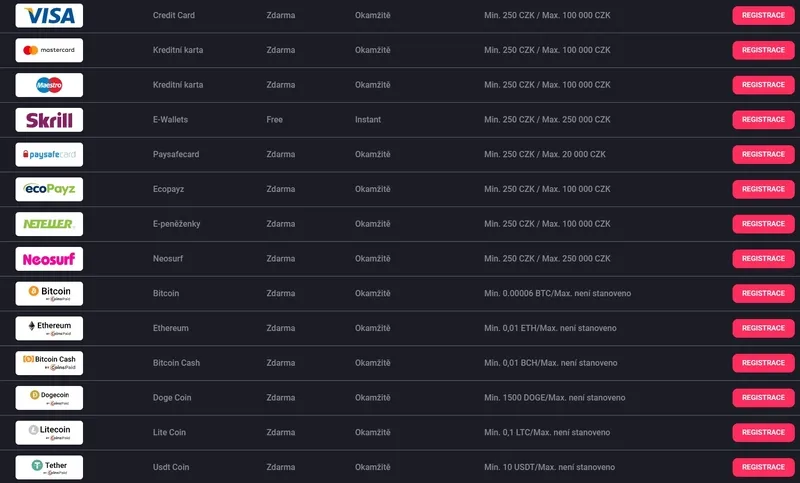Hit Registrace in the Bitcoin row
The width and height of the screenshot is (800, 483).
click(x=763, y=294)
